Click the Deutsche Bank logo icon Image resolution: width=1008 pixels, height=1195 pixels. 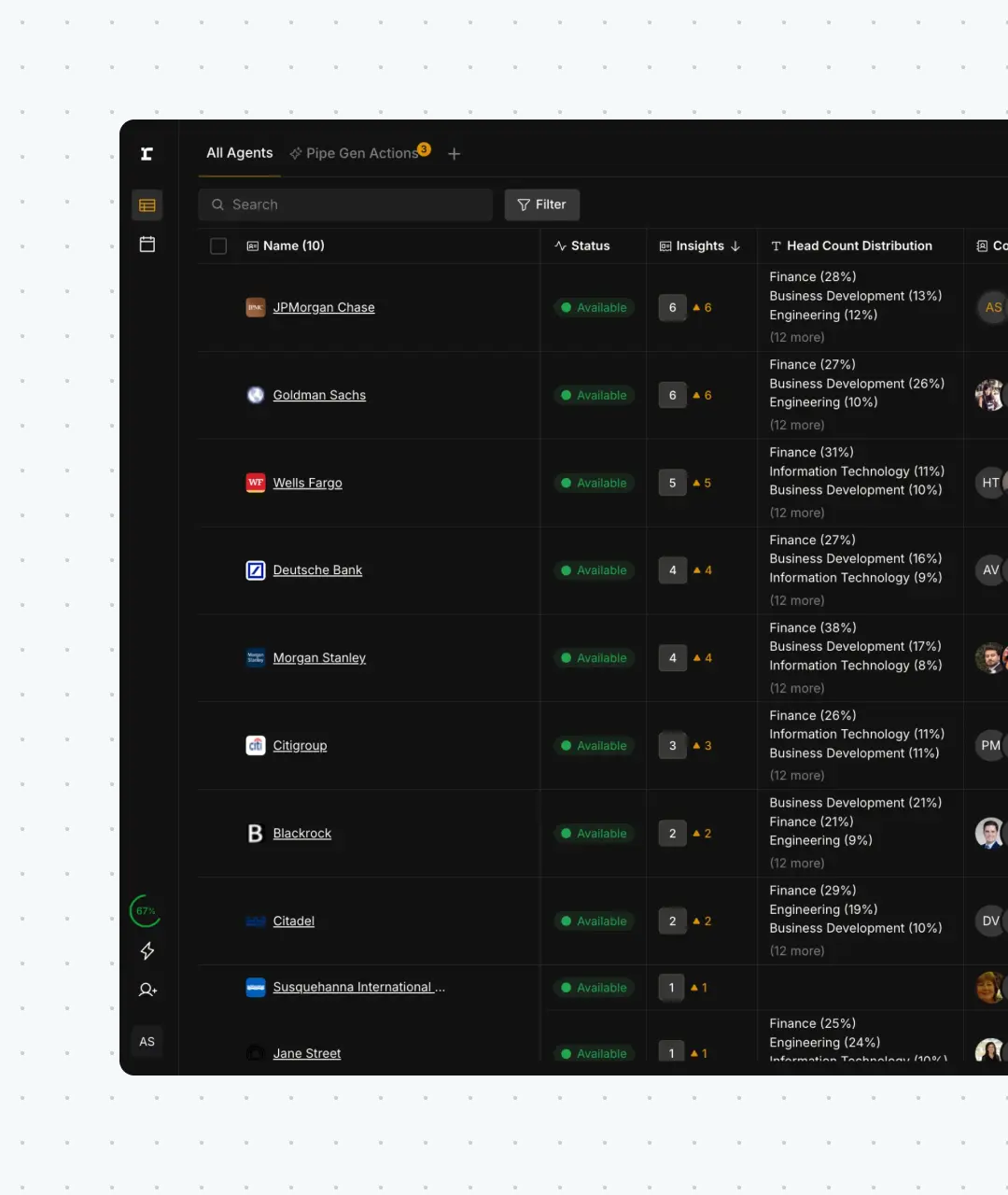(x=256, y=570)
